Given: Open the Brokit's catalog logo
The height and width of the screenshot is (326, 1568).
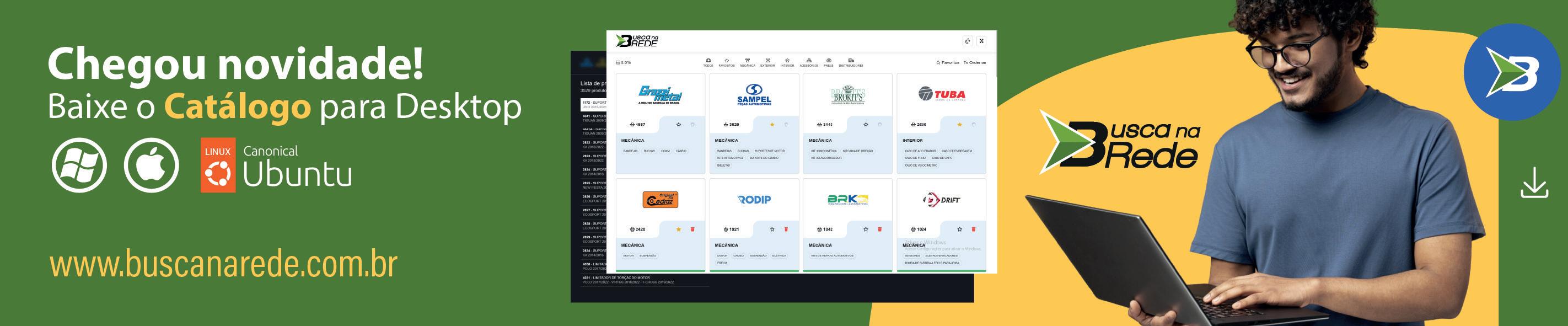Looking at the screenshot, I should coord(848,95).
